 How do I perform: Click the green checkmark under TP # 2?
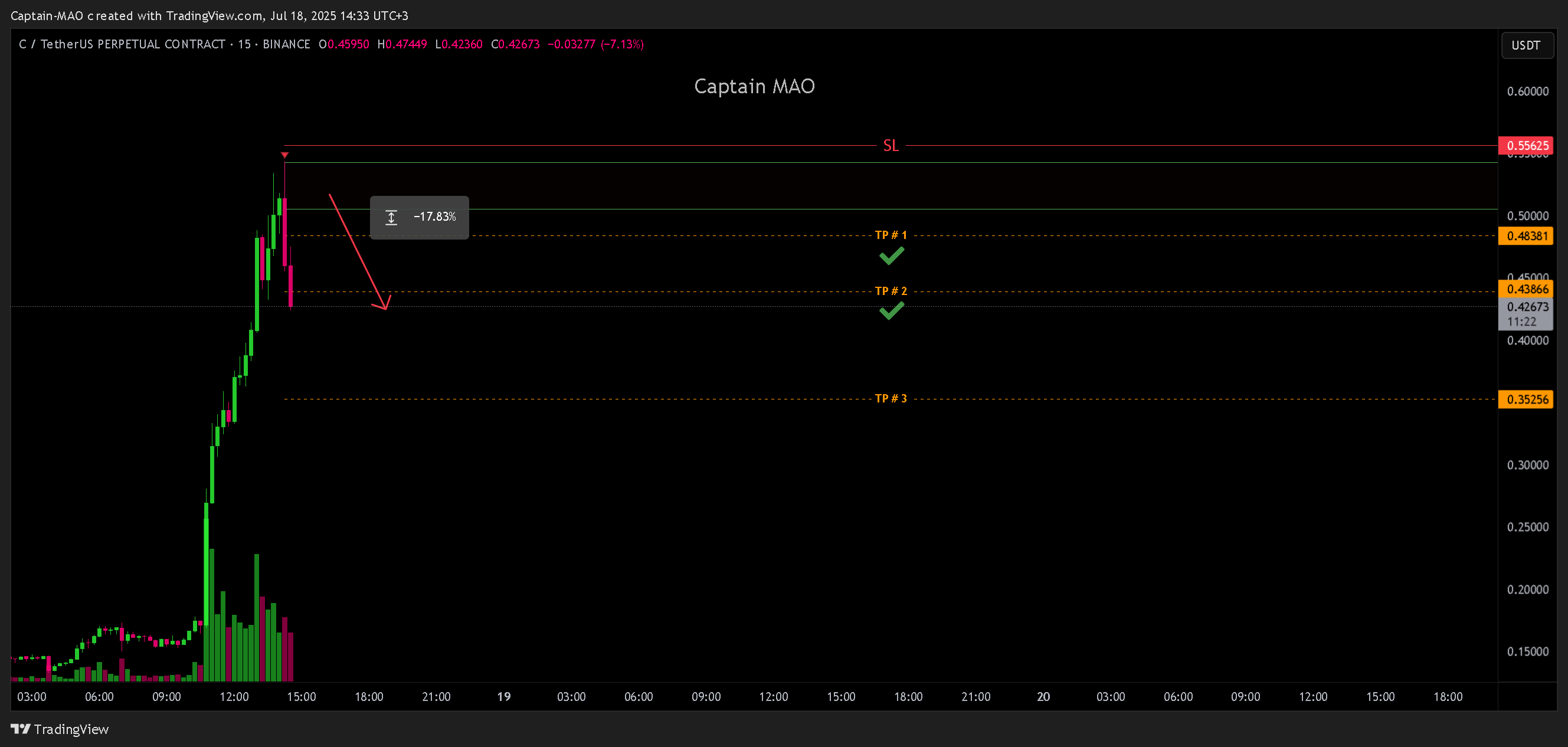[x=892, y=311]
